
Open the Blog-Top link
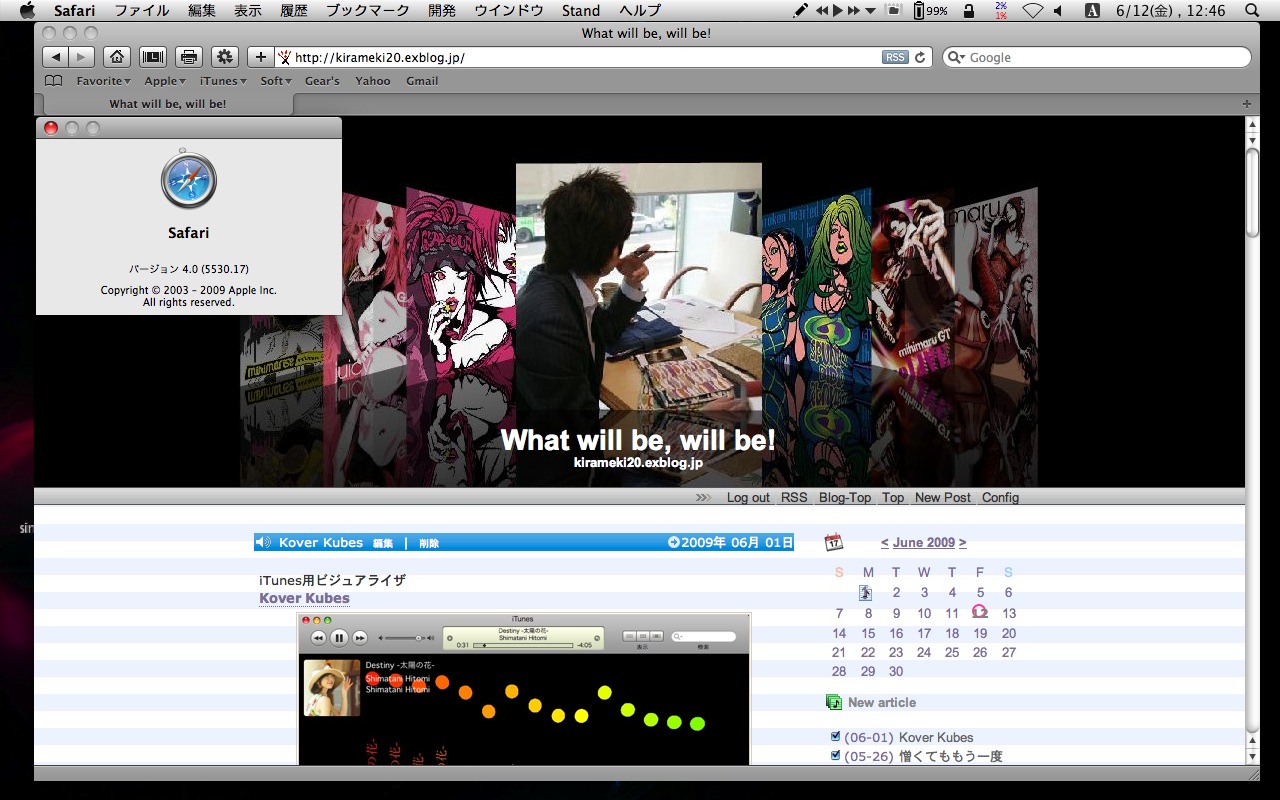845,497
